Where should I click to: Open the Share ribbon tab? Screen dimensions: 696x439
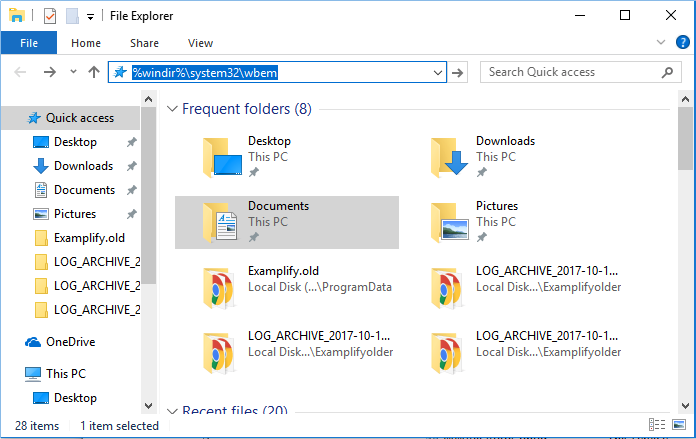coord(144,43)
